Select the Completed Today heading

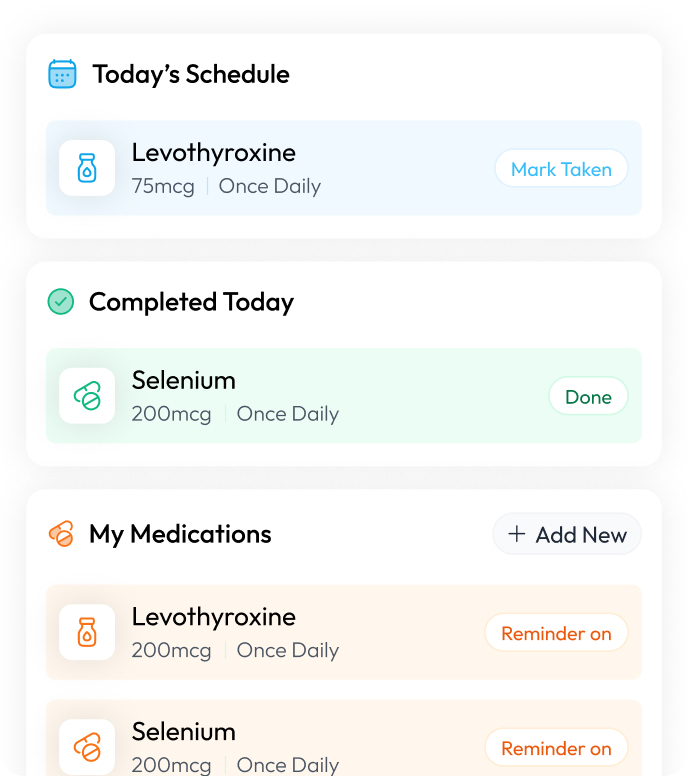coord(191,302)
